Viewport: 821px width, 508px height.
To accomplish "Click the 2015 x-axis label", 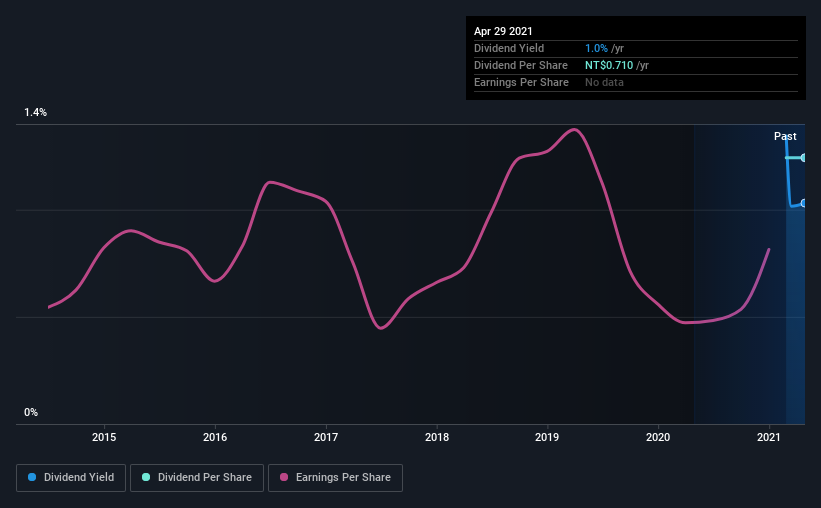I will (104, 437).
